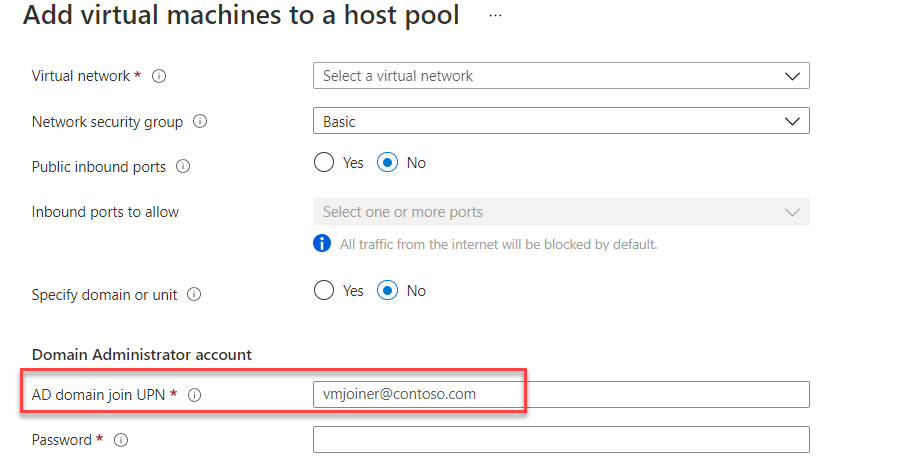Viewport: 923px width, 469px height.
Task: Click the info icon next to Password
Action: tap(121, 440)
